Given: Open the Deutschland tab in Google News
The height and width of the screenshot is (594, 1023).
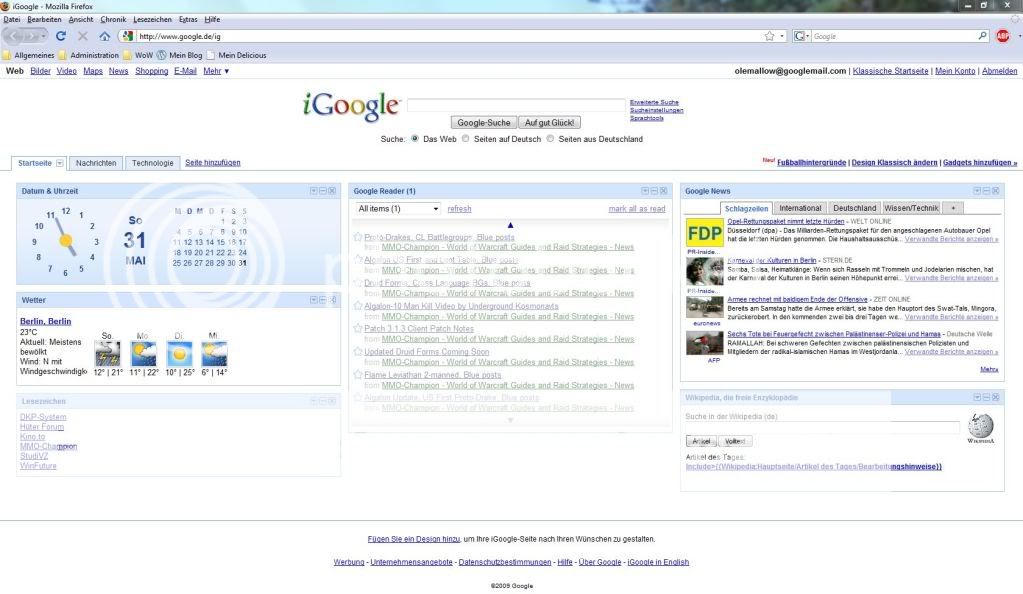Looking at the screenshot, I should (854, 208).
